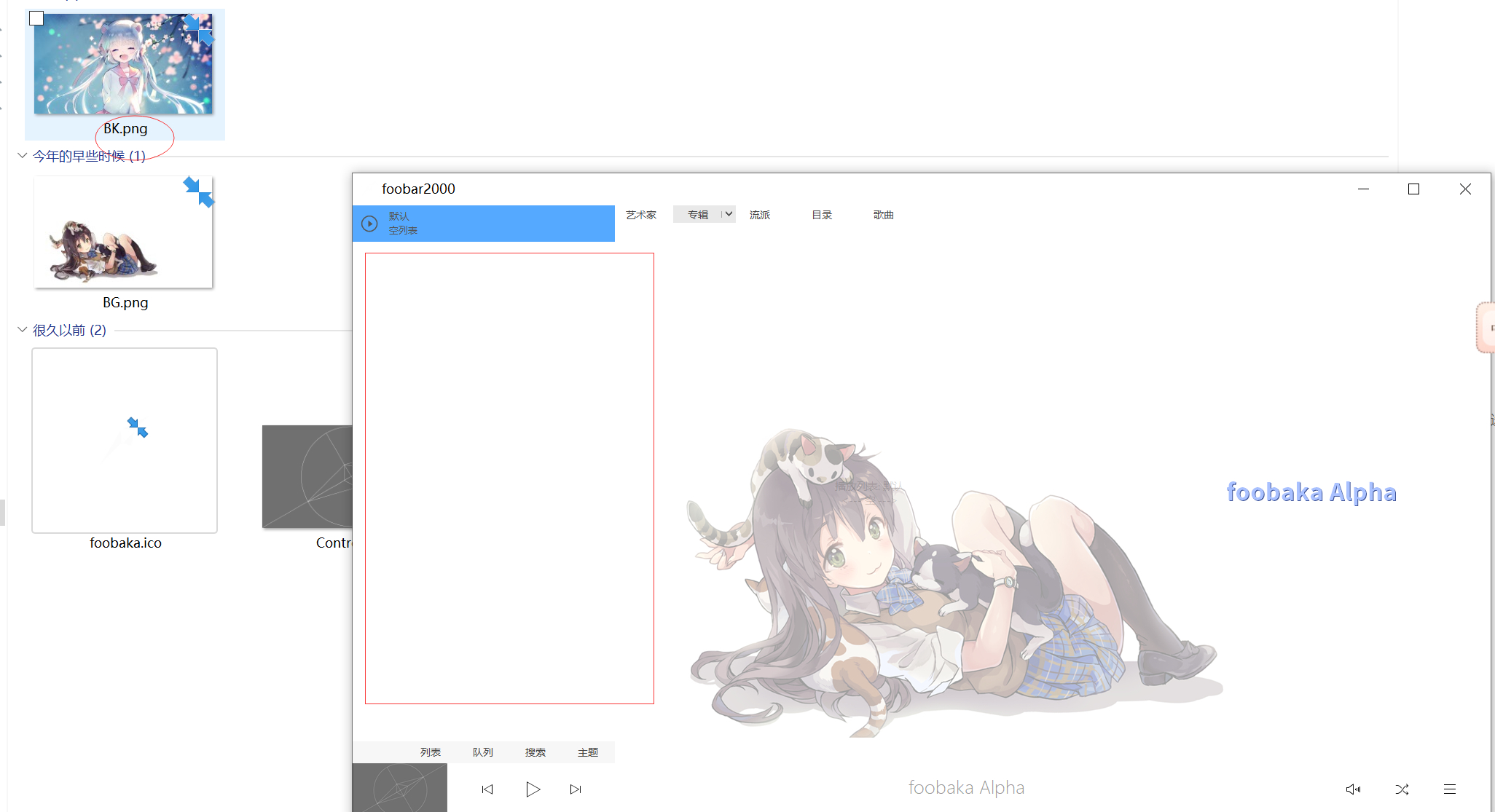1495x812 pixels.
Task: Collapse the 今年的早些时候 group
Action: click(23, 156)
